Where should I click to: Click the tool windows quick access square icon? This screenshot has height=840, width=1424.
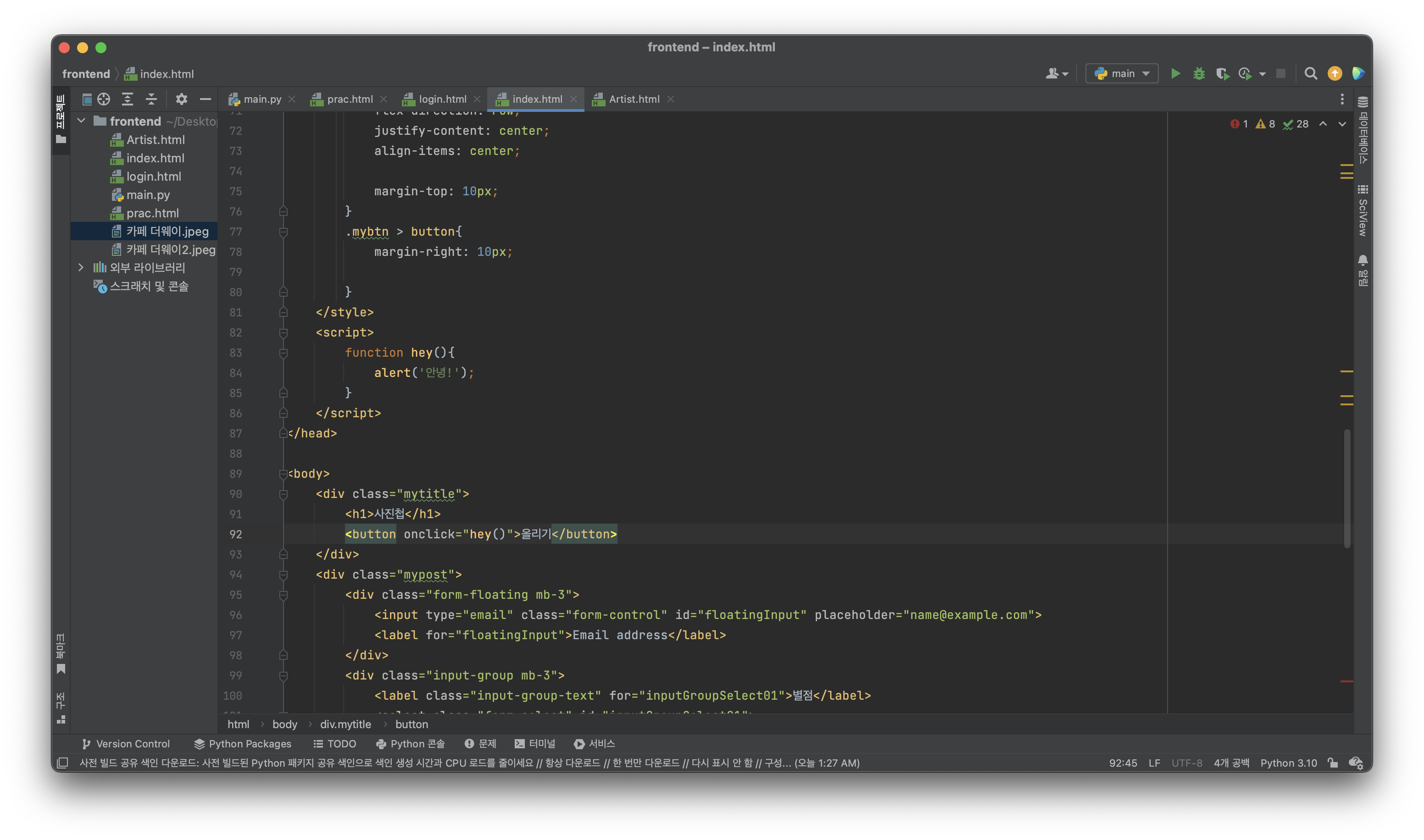(63, 763)
